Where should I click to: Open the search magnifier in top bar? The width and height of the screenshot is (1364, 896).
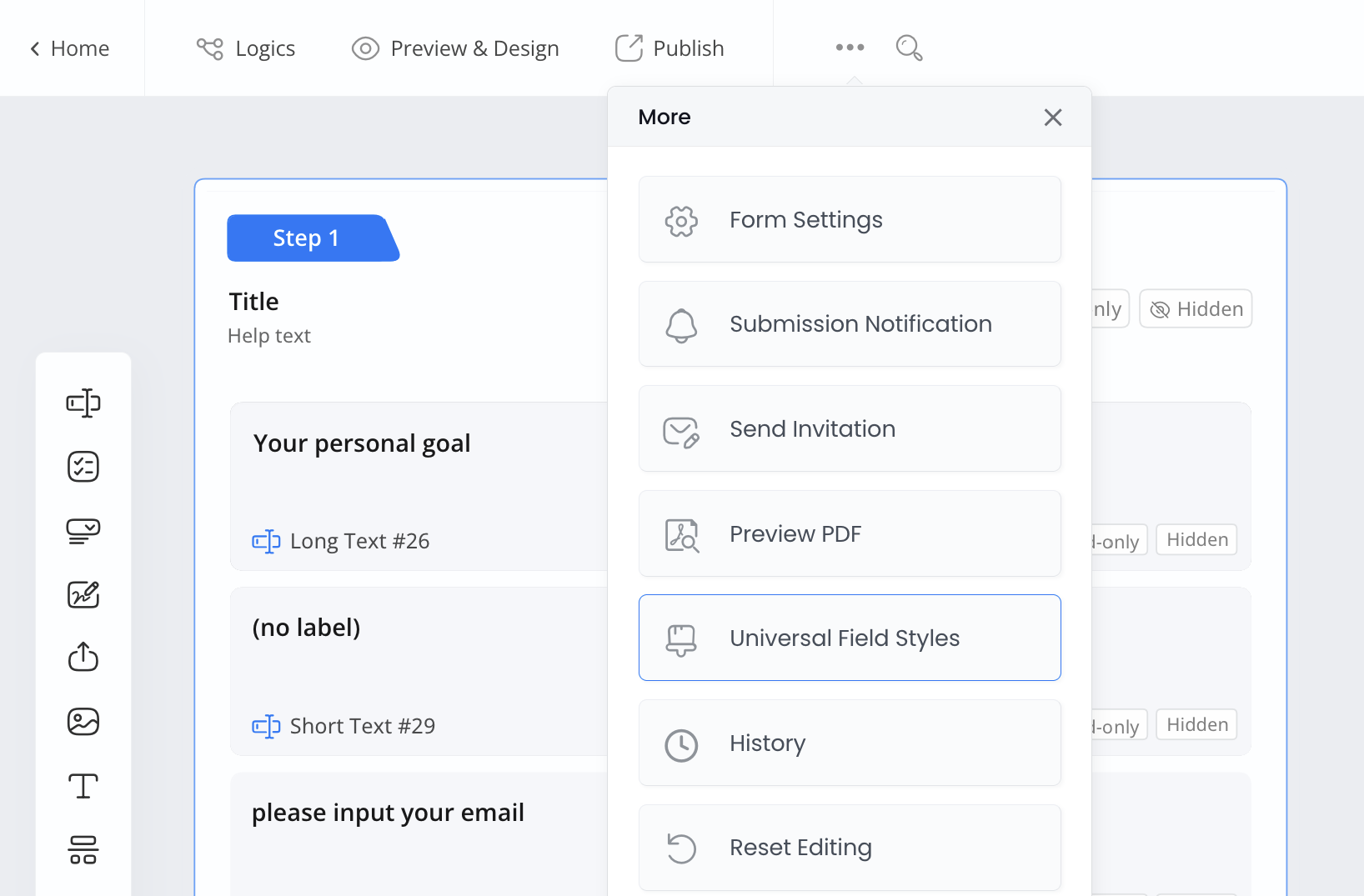click(x=909, y=48)
